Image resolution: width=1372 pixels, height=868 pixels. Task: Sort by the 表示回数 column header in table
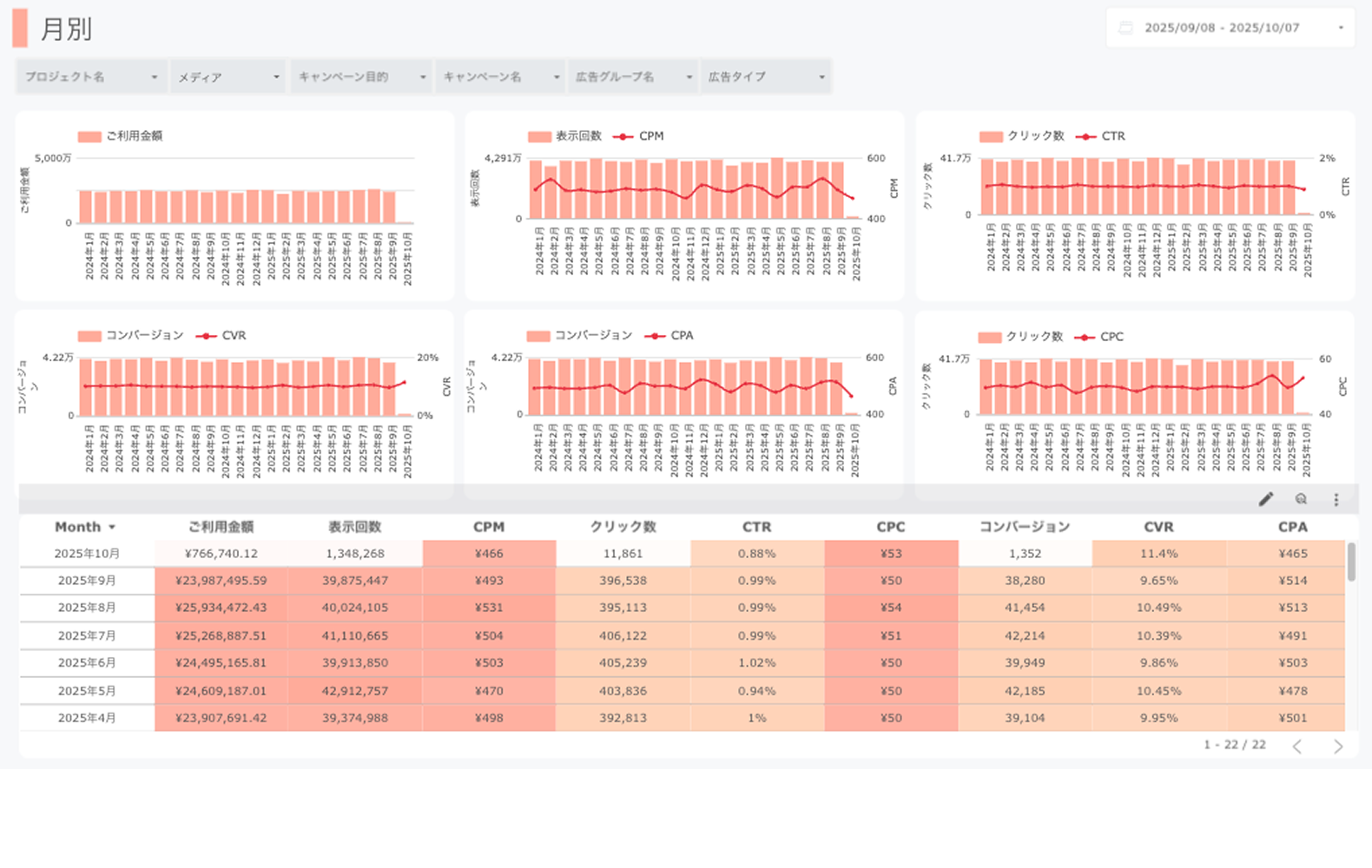pos(354,527)
